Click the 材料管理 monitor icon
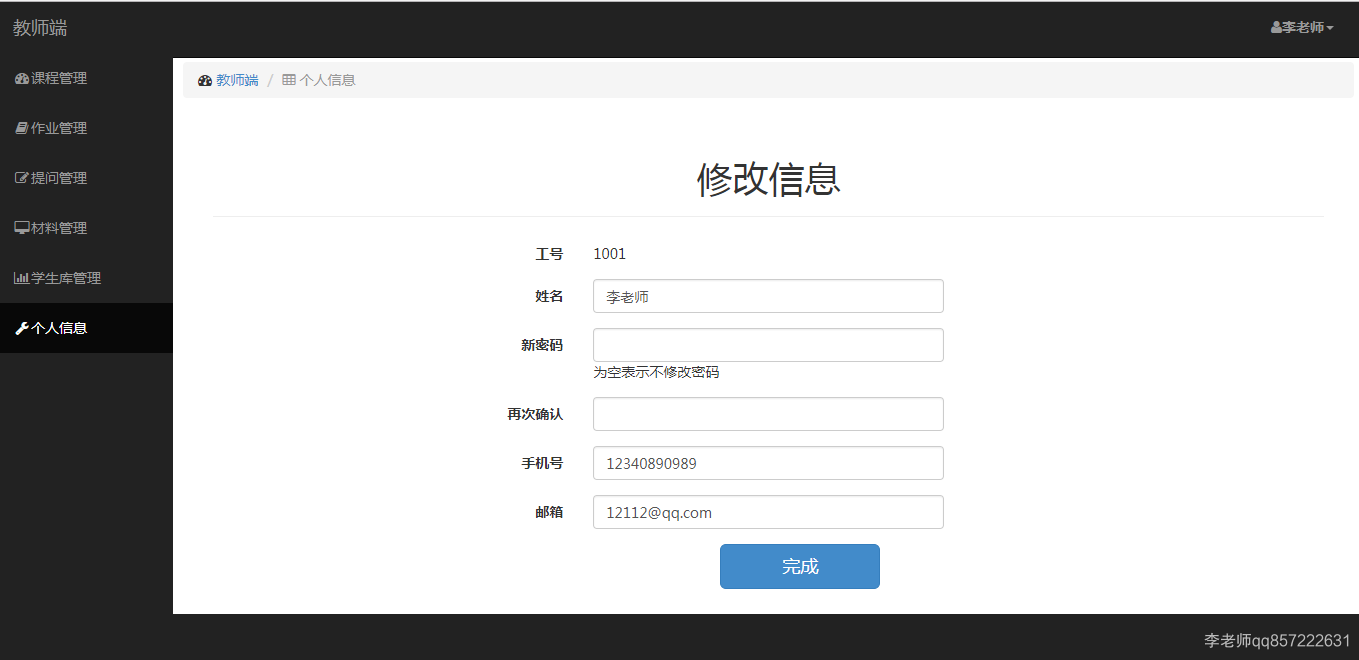Screen dimensions: 1359x660 [21, 228]
